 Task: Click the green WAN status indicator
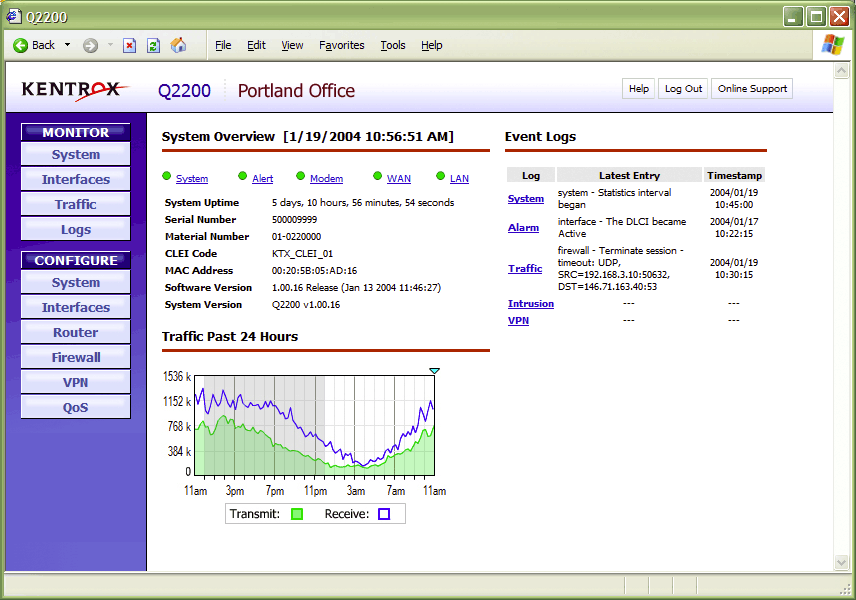tap(378, 177)
